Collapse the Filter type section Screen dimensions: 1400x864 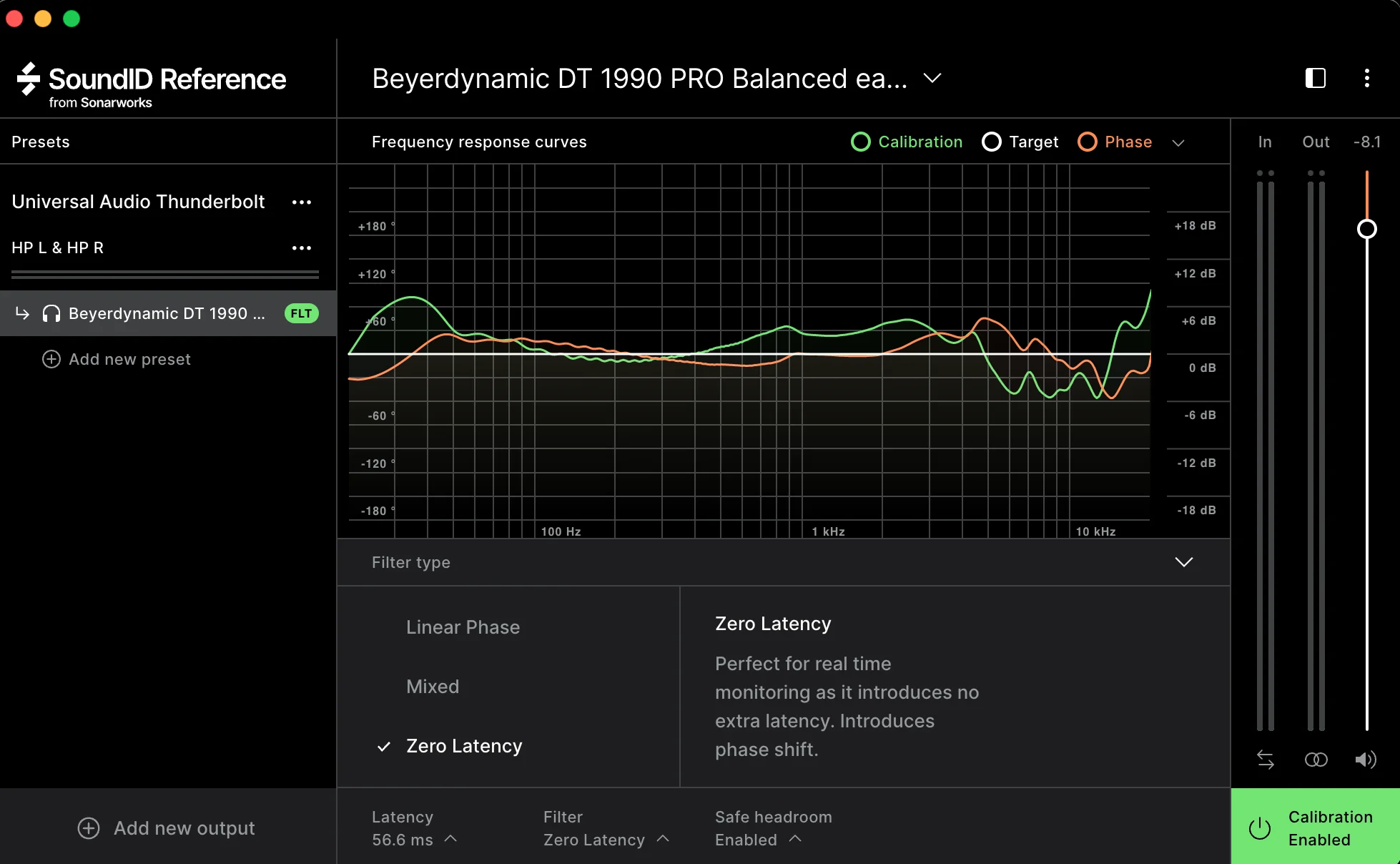(x=1184, y=562)
